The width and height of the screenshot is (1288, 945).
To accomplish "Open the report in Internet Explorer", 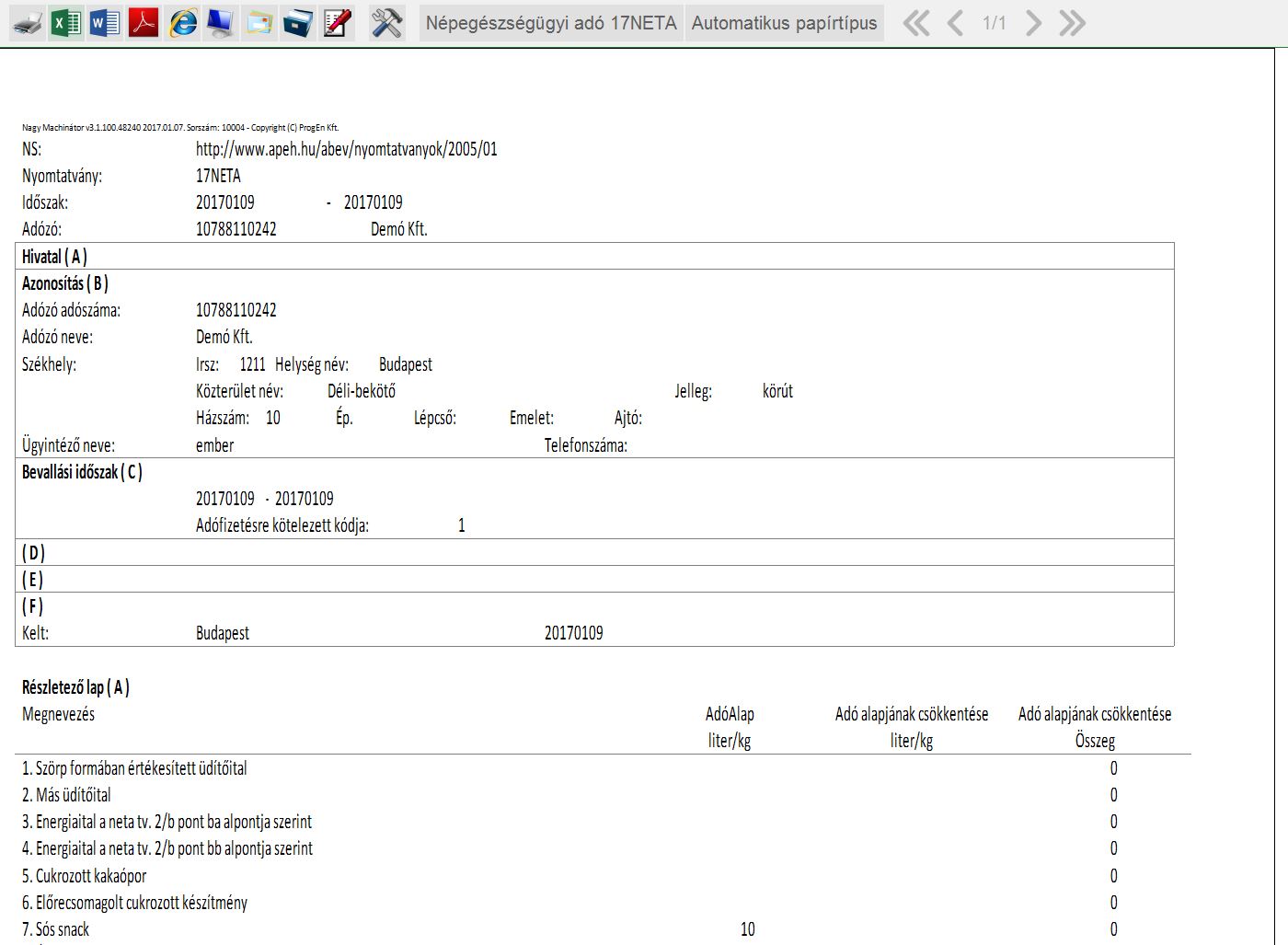I will point(182,23).
